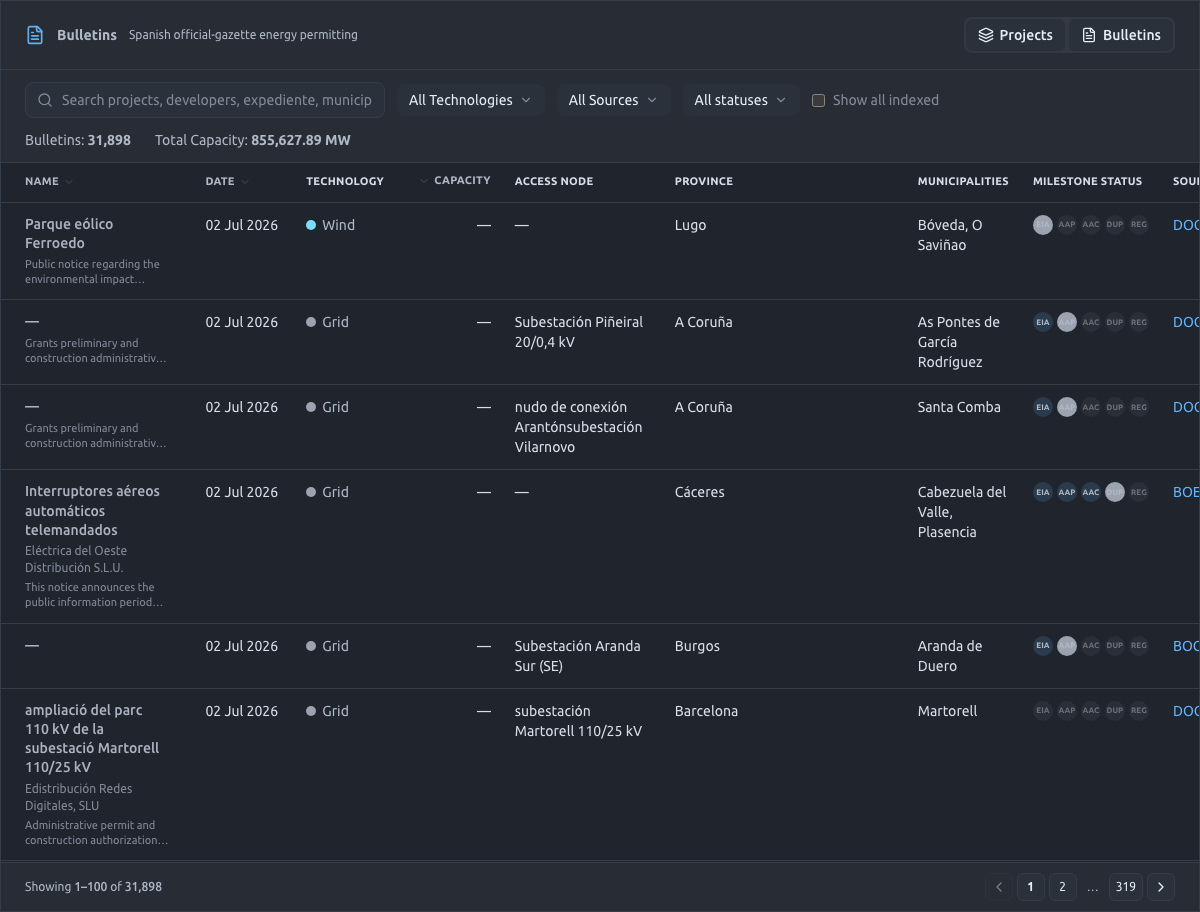Click Subestación Aranda Sur (SE) access node
Image resolution: width=1200 pixels, height=912 pixels.
[x=578, y=656]
